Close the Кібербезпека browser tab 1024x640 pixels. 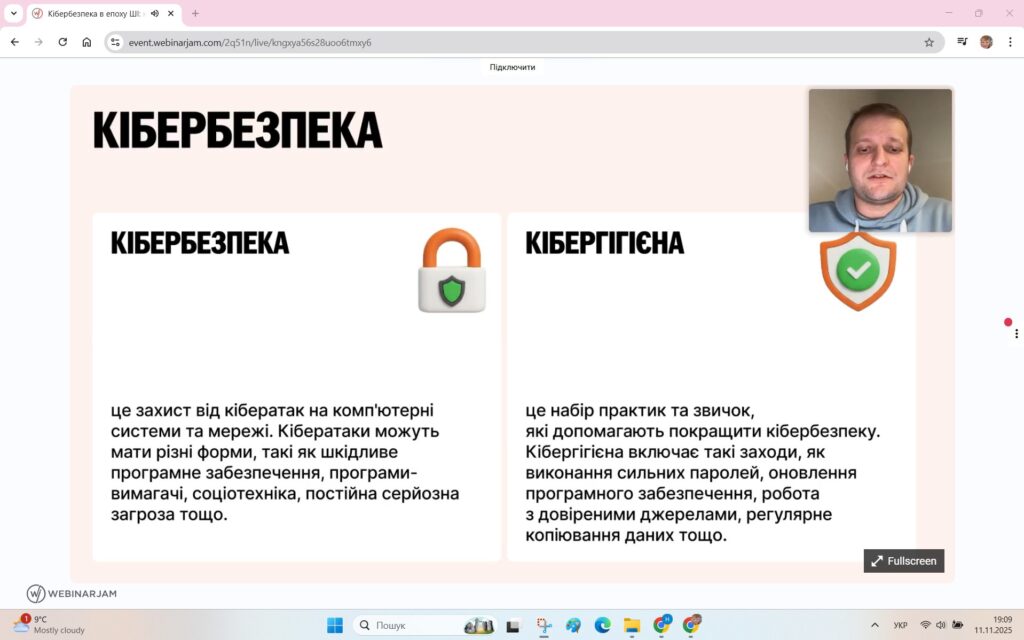click(x=172, y=13)
